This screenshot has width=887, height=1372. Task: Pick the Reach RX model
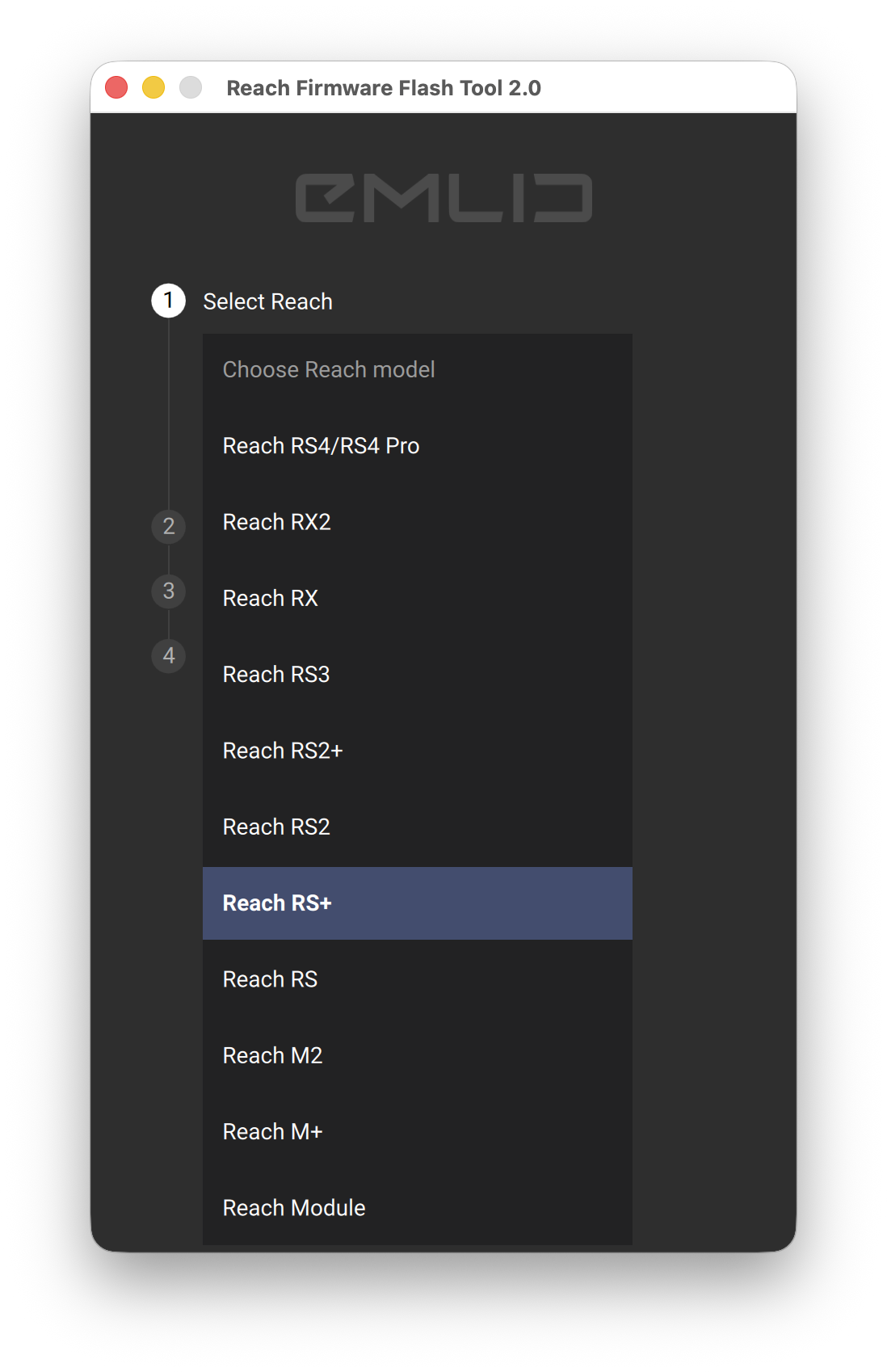tap(418, 599)
